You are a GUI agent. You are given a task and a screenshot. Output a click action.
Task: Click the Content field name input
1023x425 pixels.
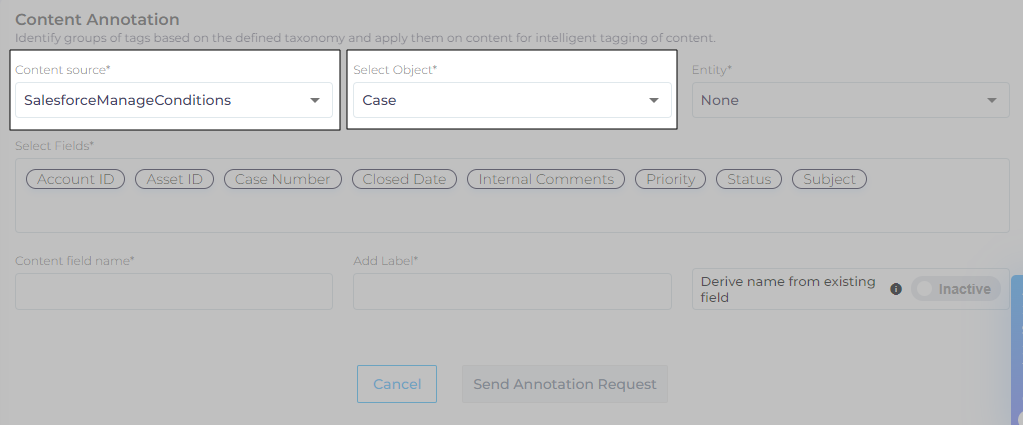174,291
